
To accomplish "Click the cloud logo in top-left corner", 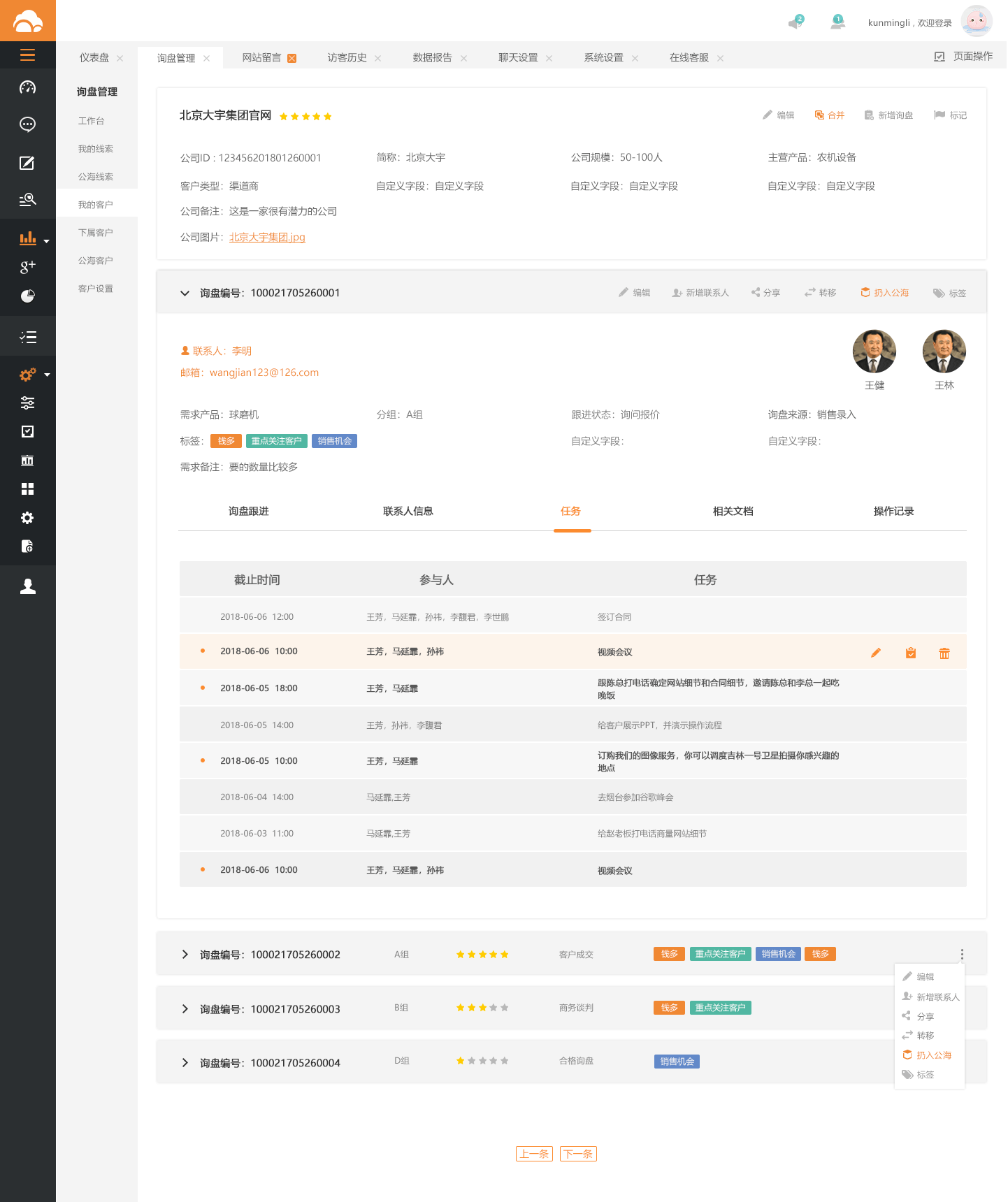I will pos(28,21).
